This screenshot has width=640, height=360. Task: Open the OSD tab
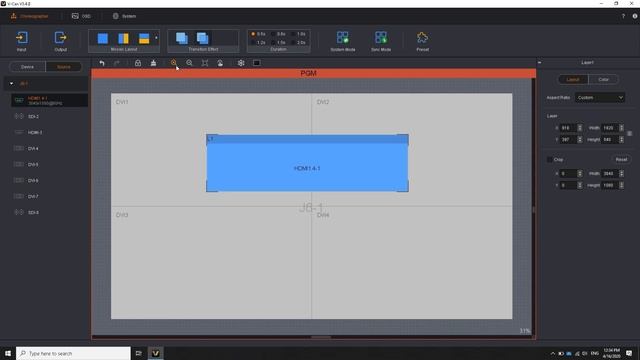(x=81, y=16)
